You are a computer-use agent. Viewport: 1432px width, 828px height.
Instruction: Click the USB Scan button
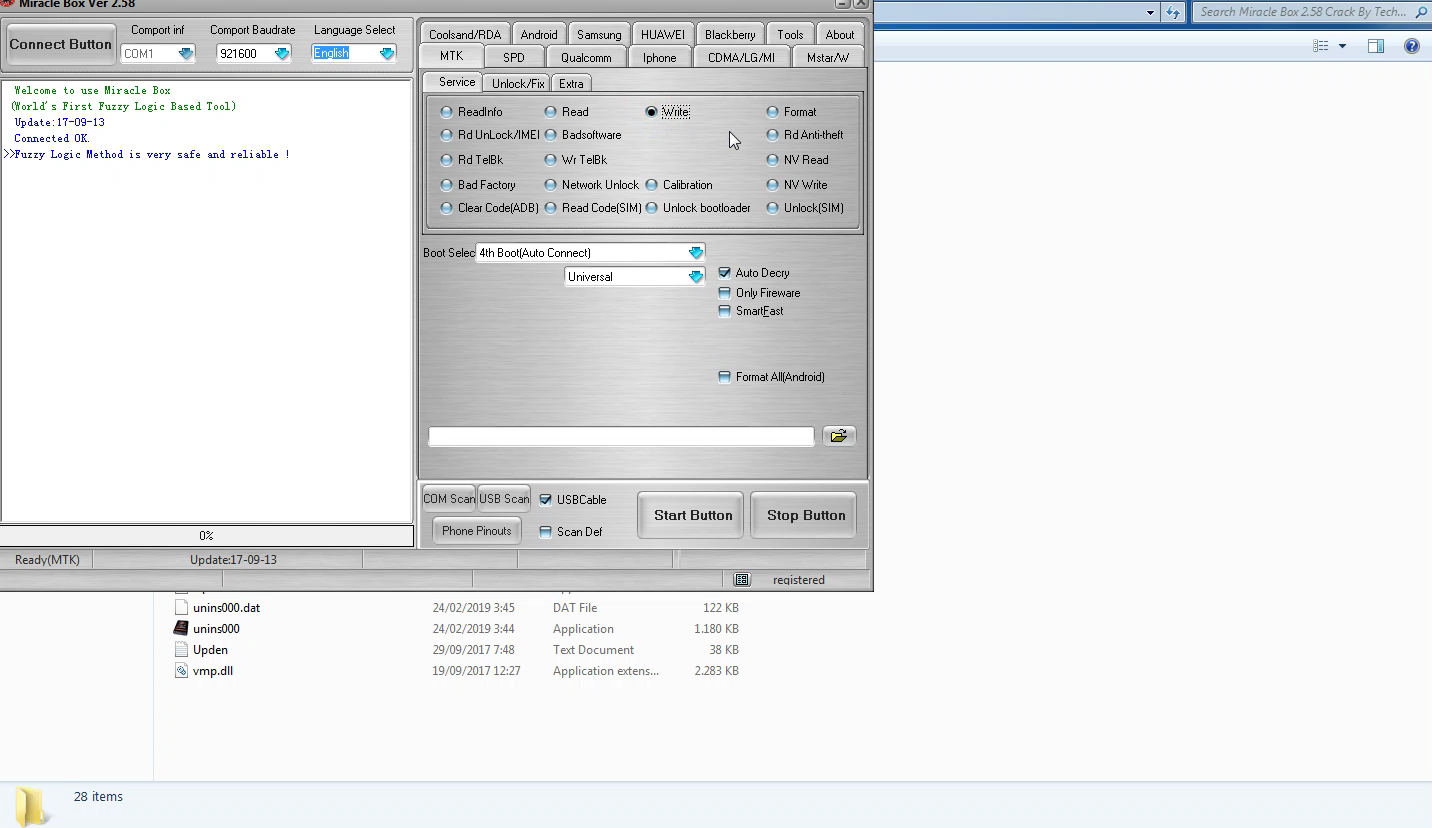pyautogui.click(x=504, y=499)
